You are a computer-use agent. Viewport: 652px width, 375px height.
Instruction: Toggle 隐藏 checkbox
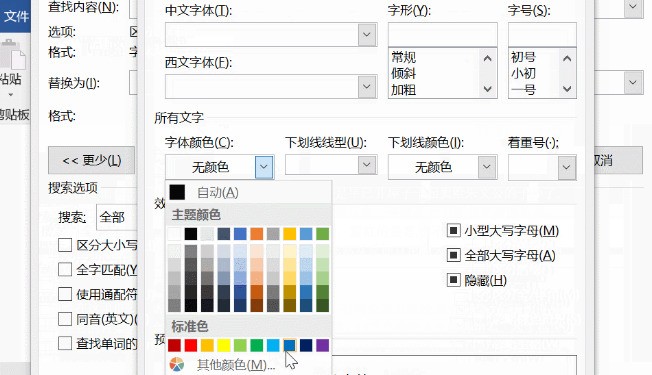(x=453, y=280)
